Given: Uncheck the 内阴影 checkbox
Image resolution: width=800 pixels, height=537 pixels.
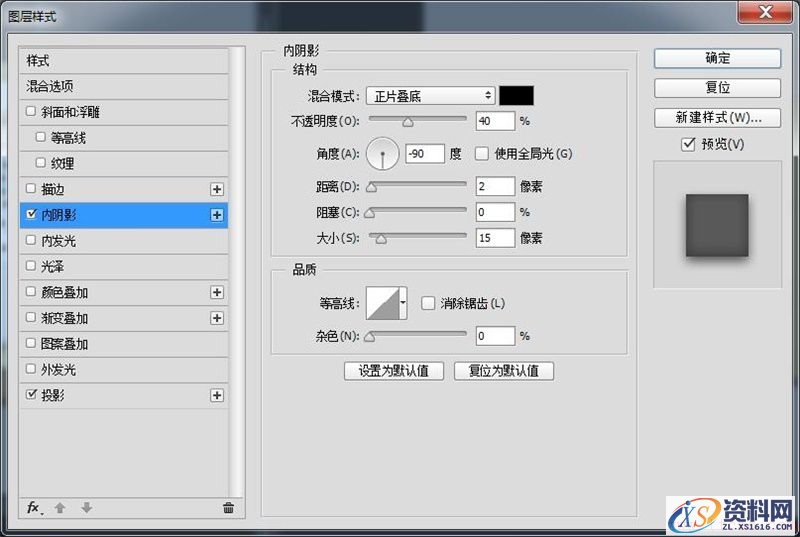Looking at the screenshot, I should point(32,214).
